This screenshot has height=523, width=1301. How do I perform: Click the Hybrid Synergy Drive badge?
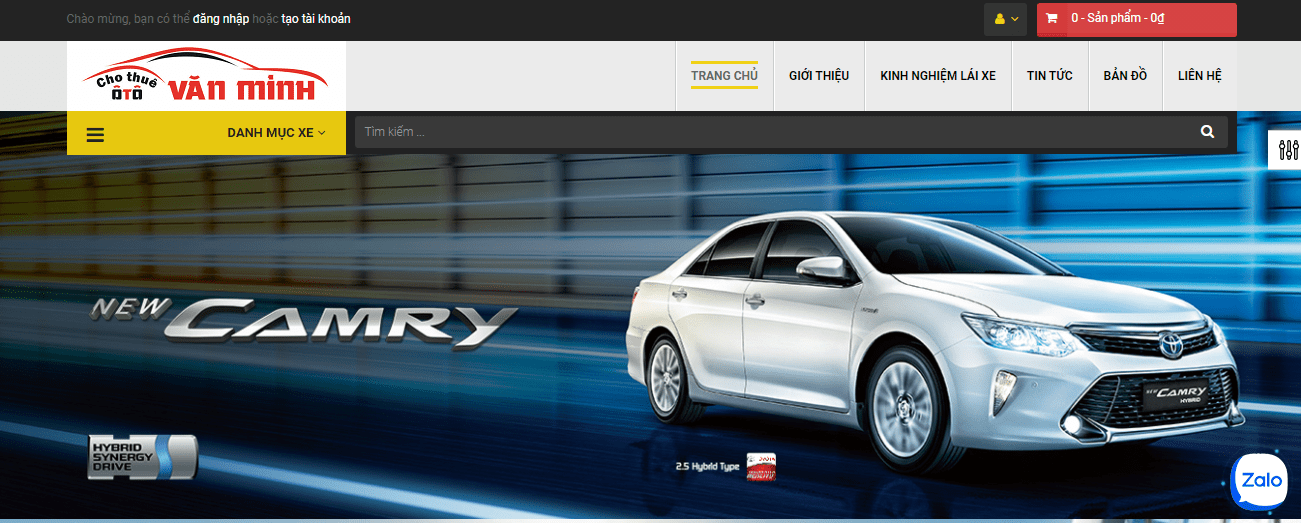pos(143,456)
